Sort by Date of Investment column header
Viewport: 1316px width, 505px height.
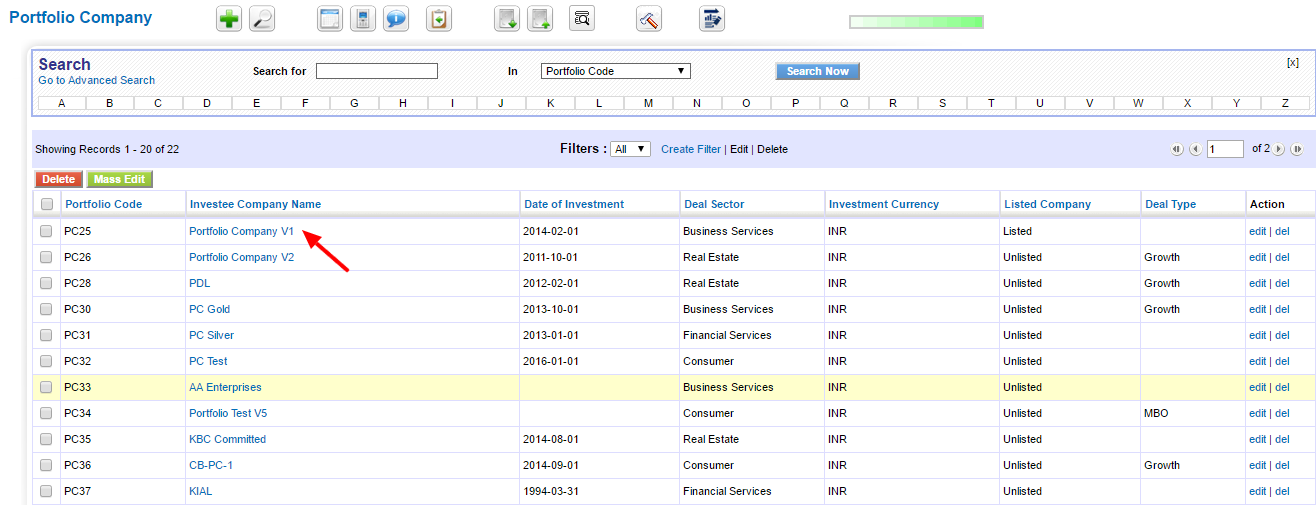click(x=574, y=204)
